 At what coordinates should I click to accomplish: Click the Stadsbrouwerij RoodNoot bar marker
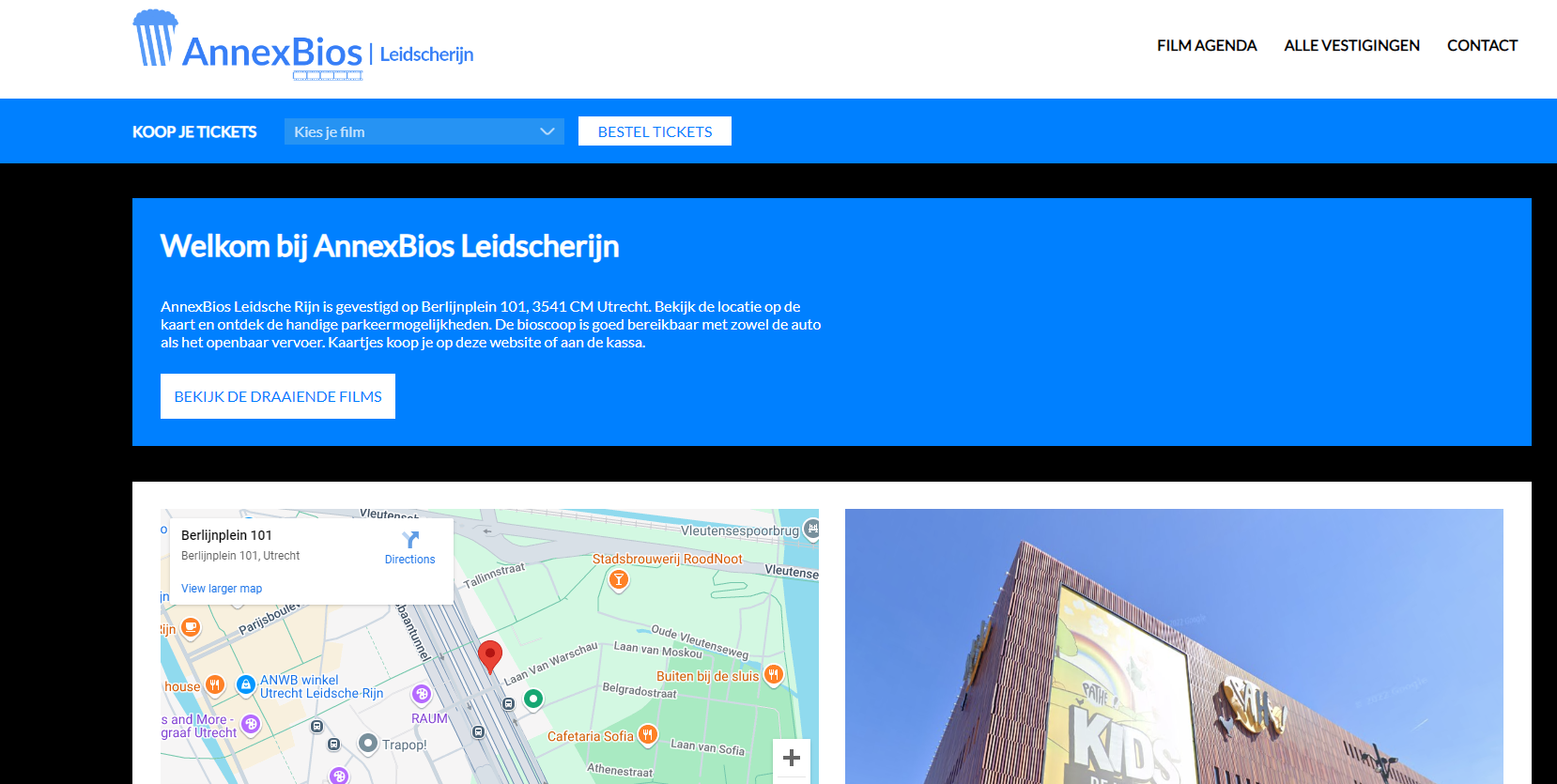(x=618, y=580)
